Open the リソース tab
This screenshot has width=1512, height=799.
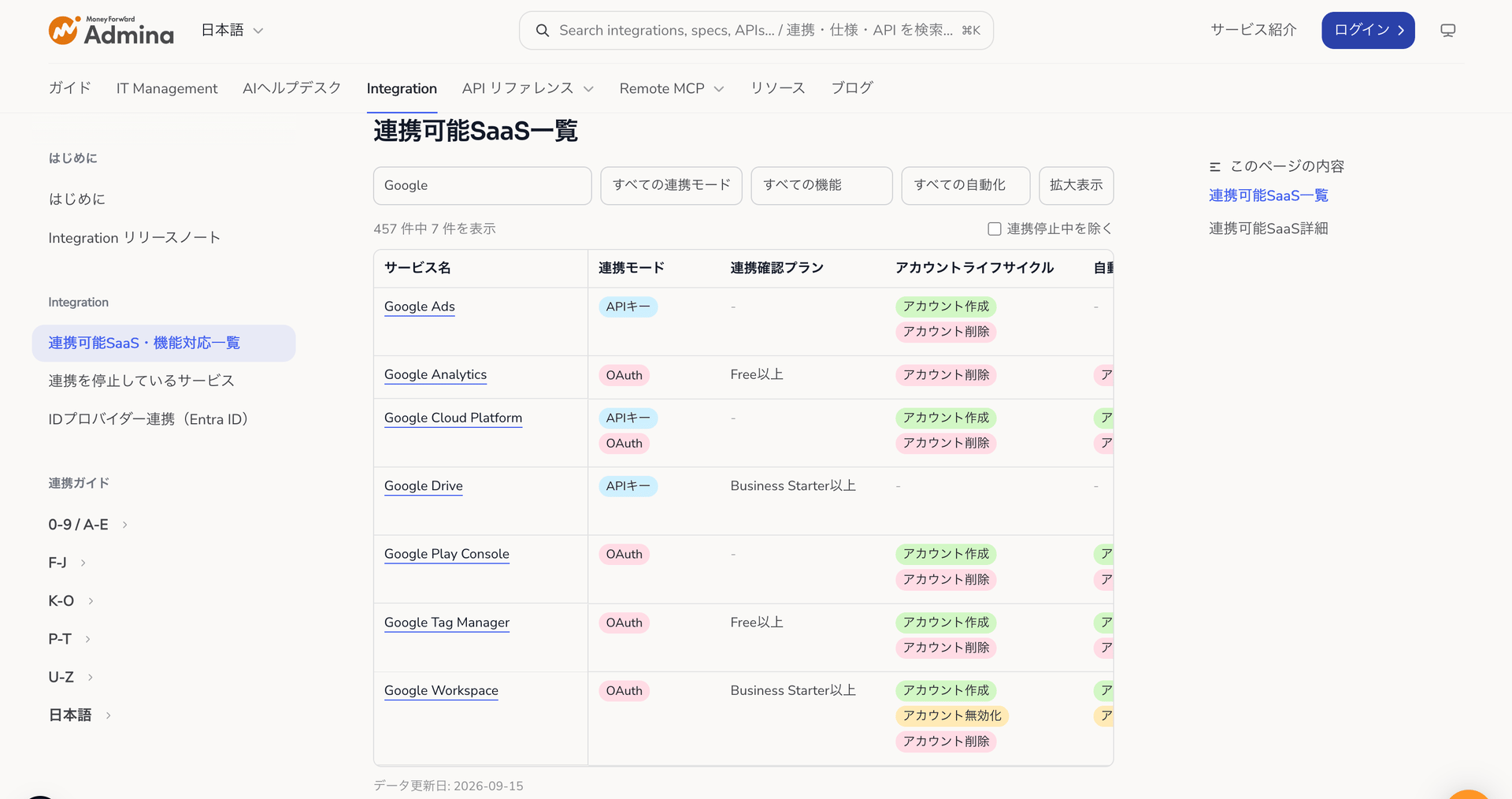click(778, 88)
